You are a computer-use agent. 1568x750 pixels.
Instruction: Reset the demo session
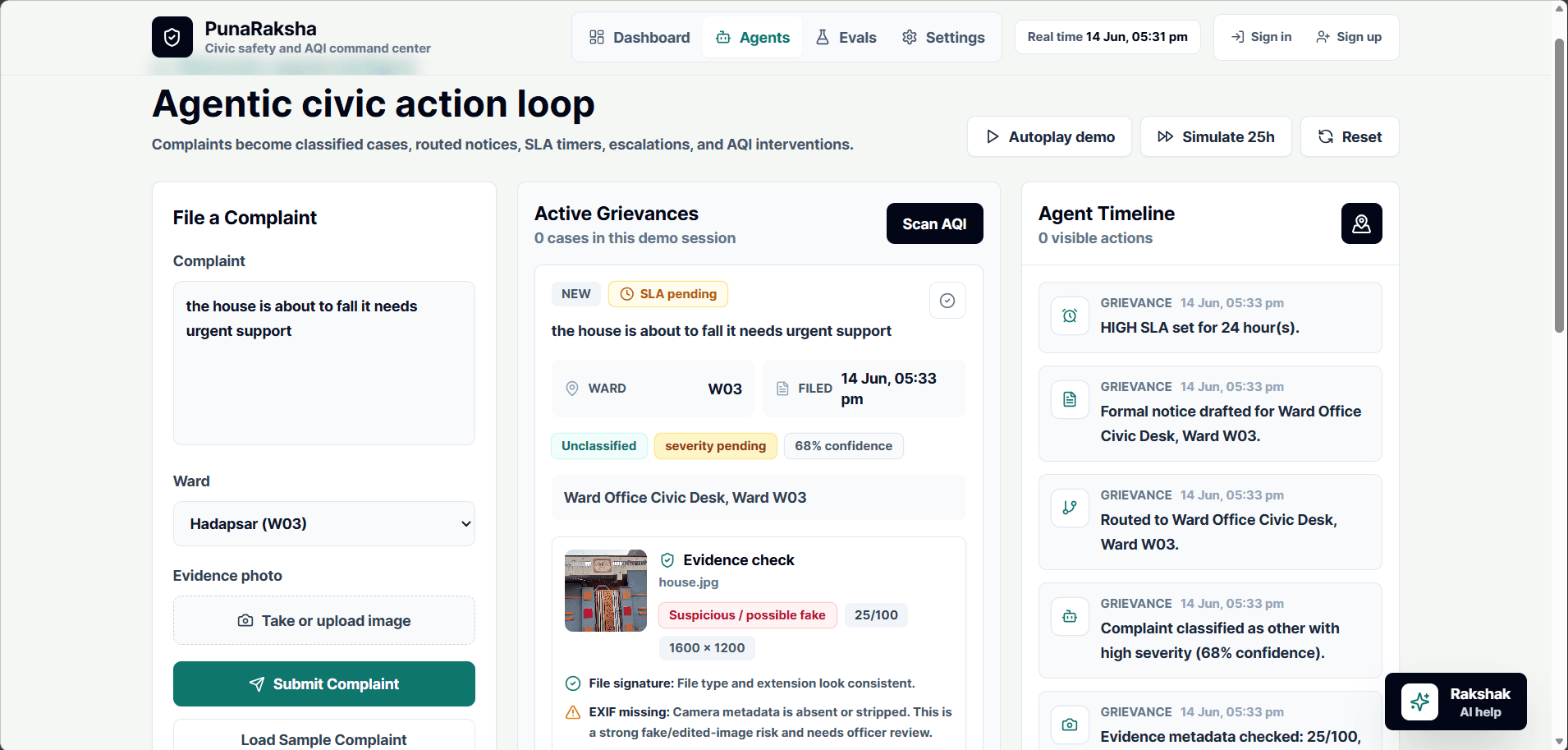click(x=1350, y=136)
